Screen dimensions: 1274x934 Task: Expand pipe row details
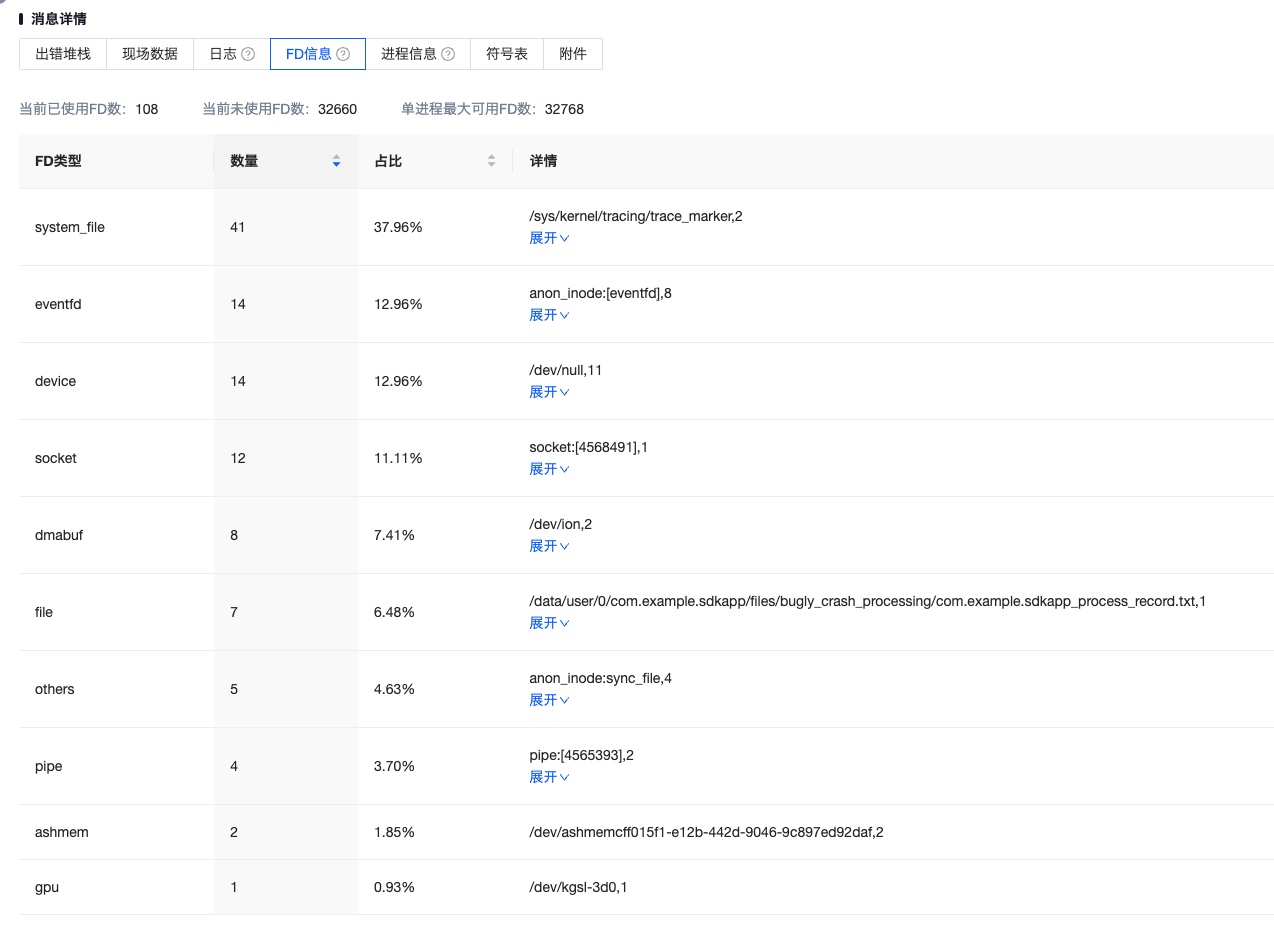(548, 777)
